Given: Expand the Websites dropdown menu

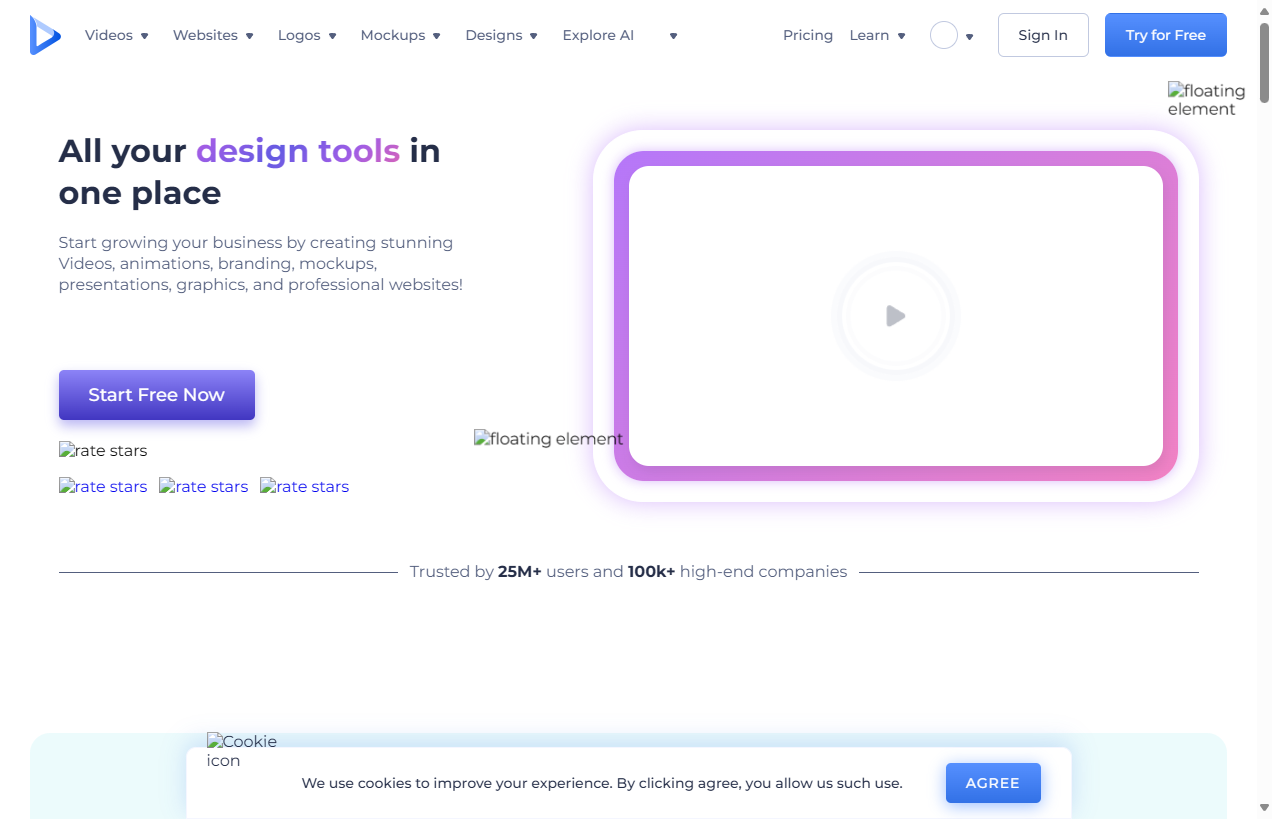Looking at the screenshot, I should click(x=213, y=35).
